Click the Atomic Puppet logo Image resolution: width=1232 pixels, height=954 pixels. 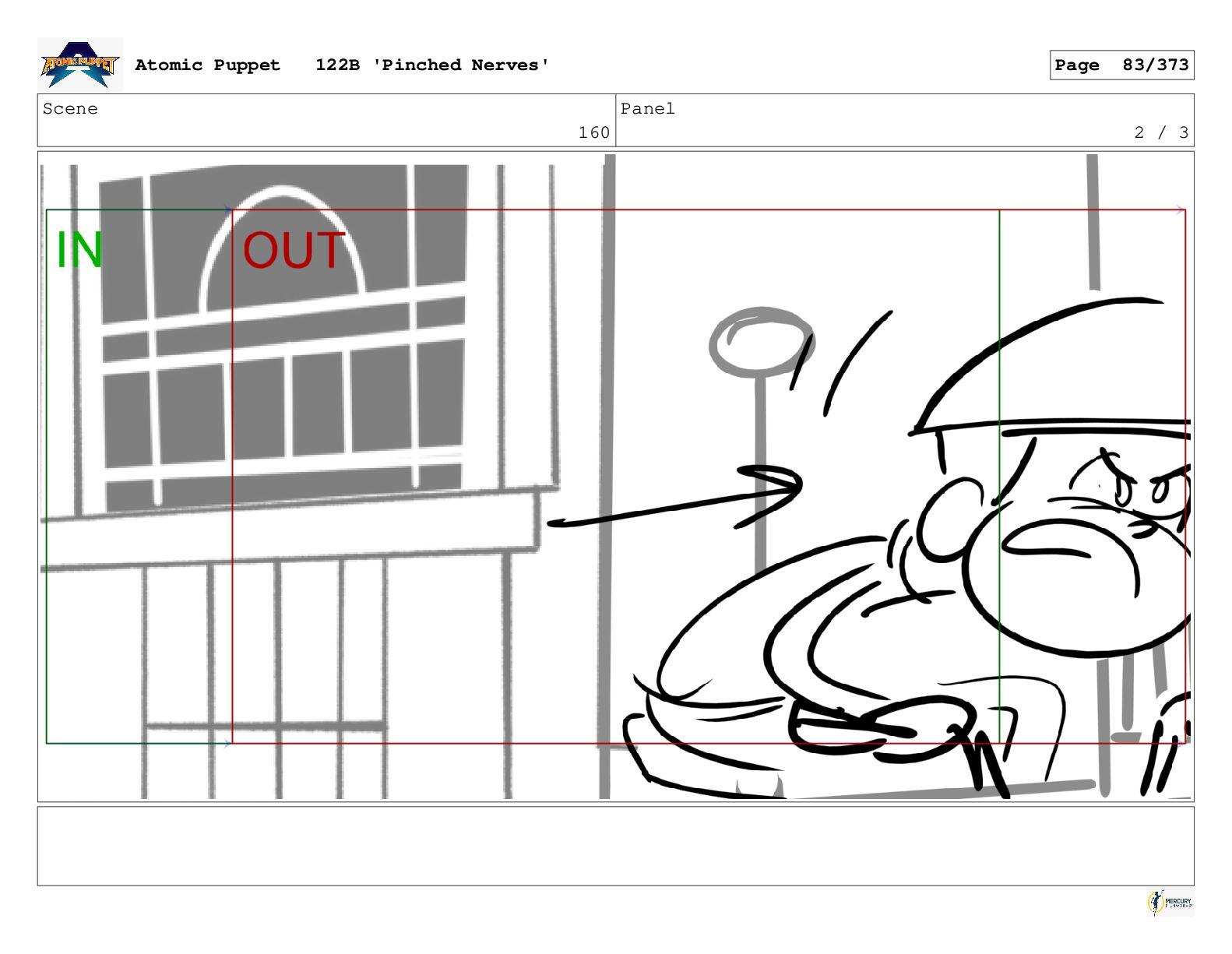click(80, 65)
